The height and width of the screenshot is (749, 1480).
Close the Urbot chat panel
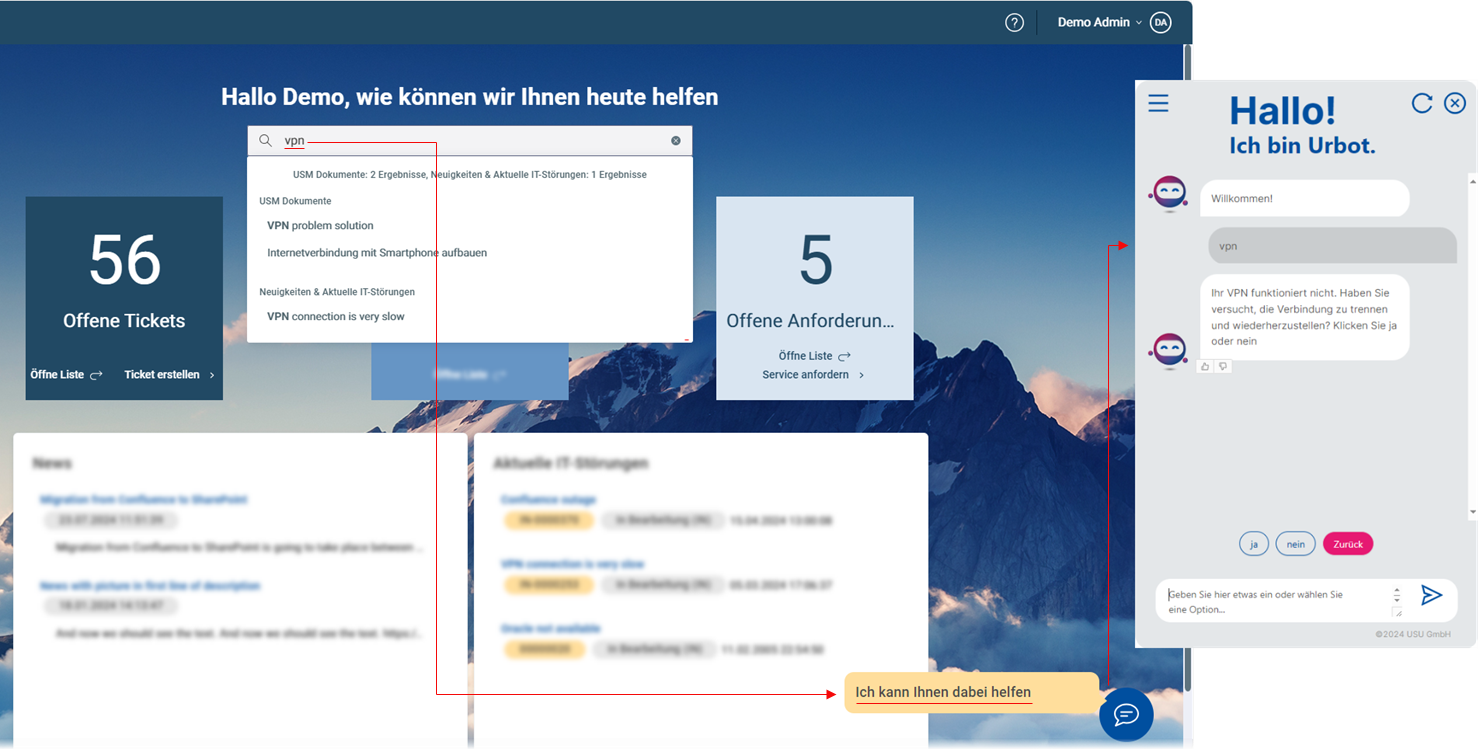point(1455,103)
